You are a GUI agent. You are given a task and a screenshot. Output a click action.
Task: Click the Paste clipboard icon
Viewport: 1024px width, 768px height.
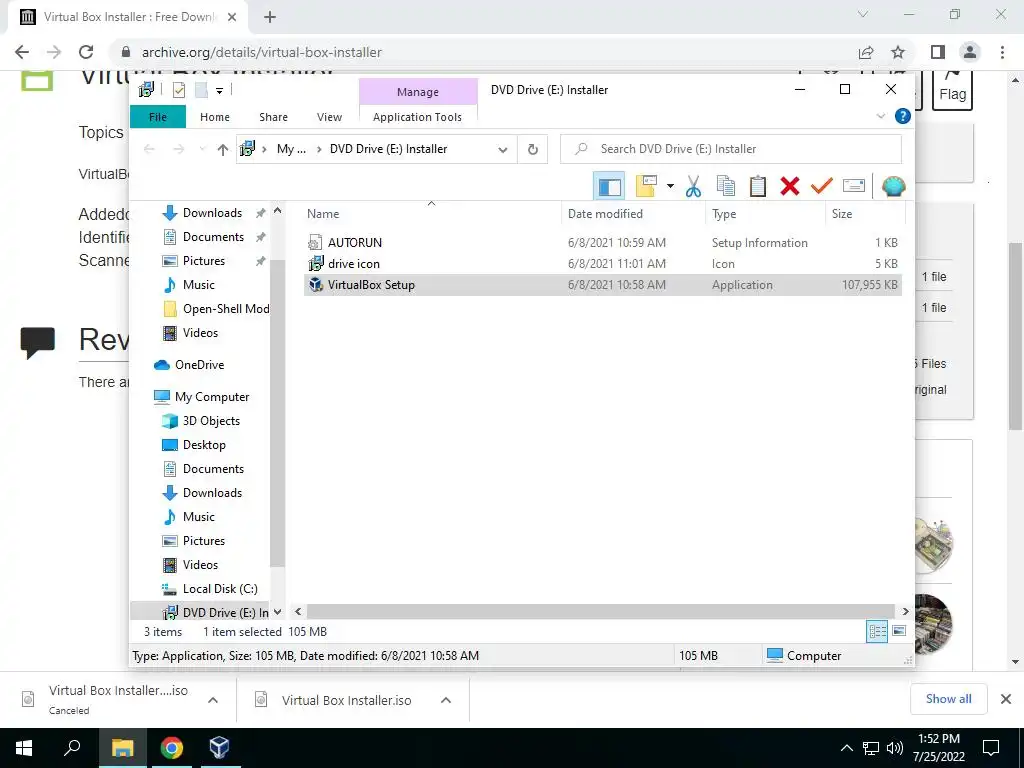pyautogui.click(x=758, y=187)
